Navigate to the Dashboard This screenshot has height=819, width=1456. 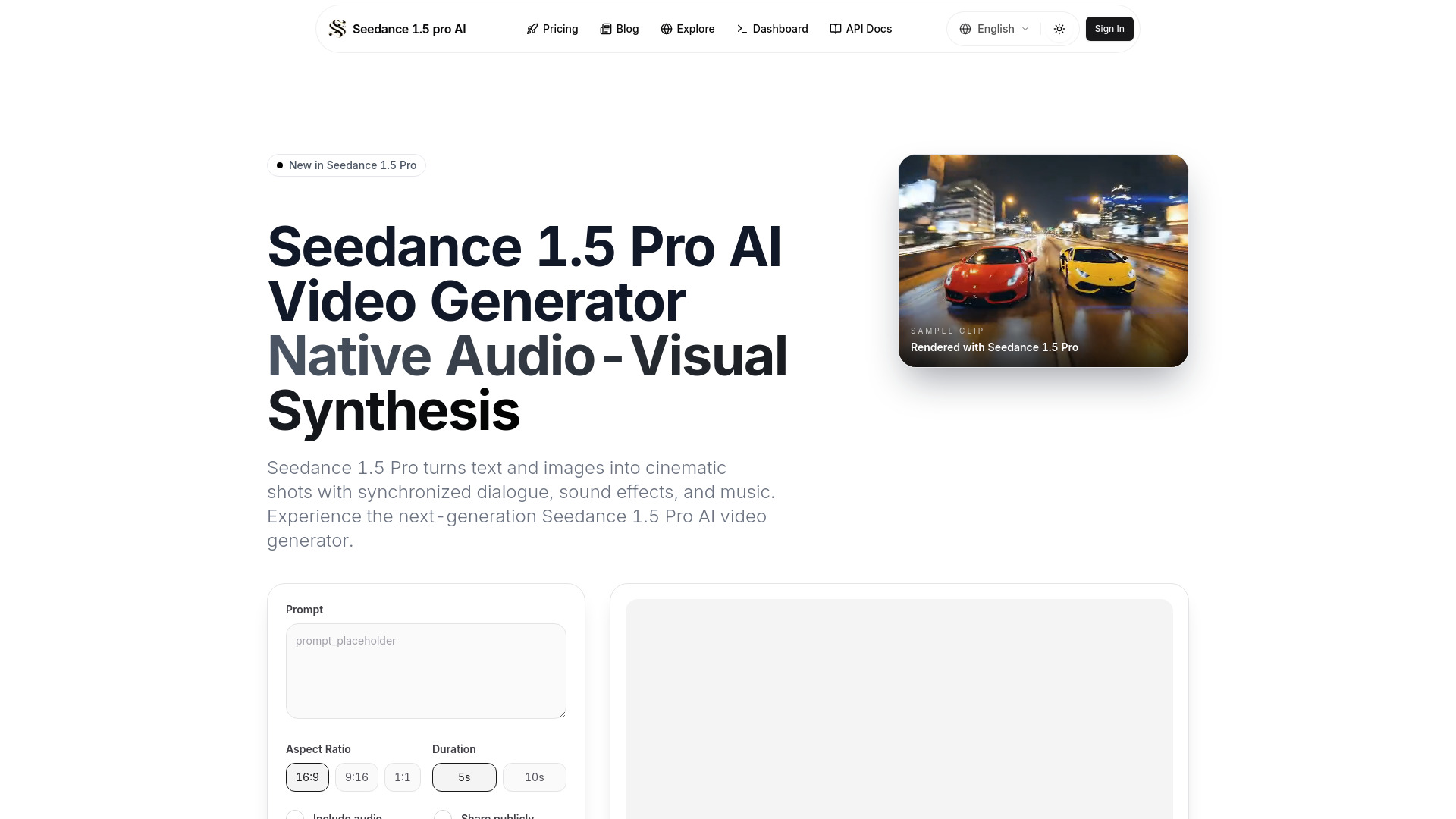[779, 29]
